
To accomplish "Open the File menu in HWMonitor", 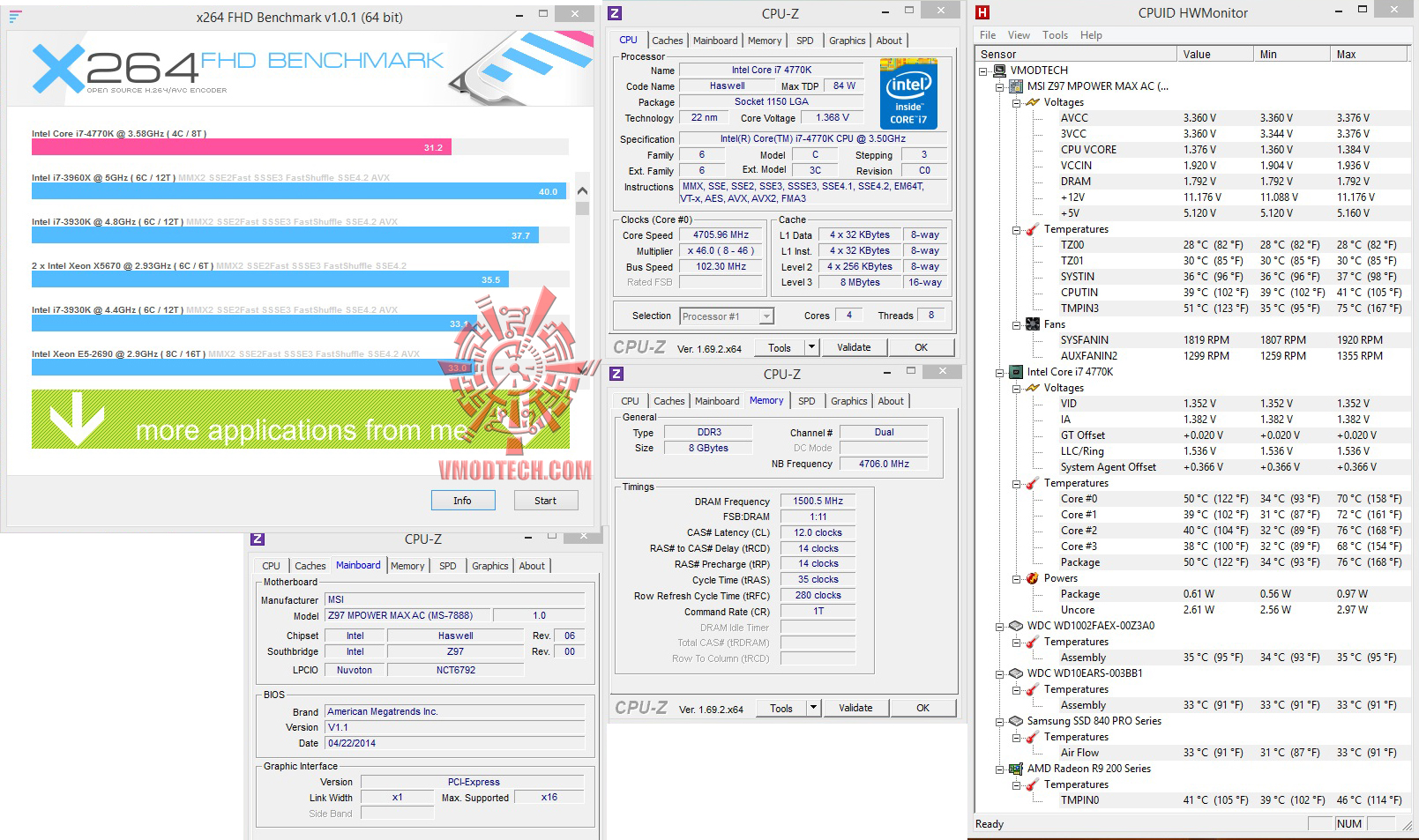I will (988, 35).
